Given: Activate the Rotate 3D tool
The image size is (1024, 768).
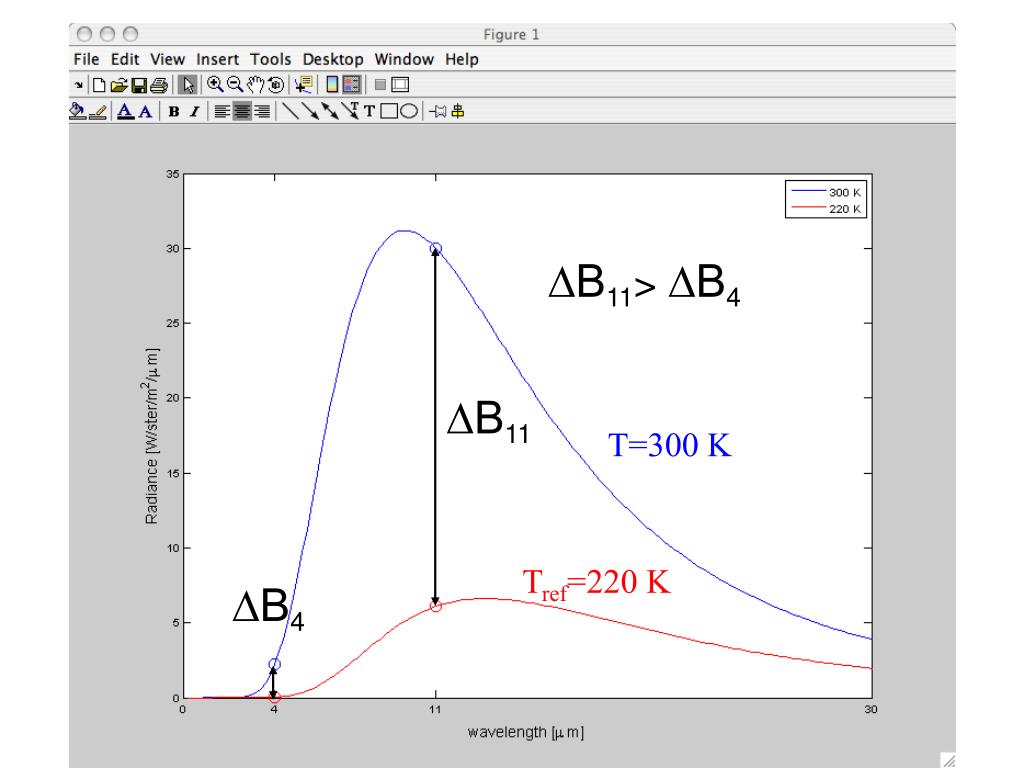Looking at the screenshot, I should (276, 84).
